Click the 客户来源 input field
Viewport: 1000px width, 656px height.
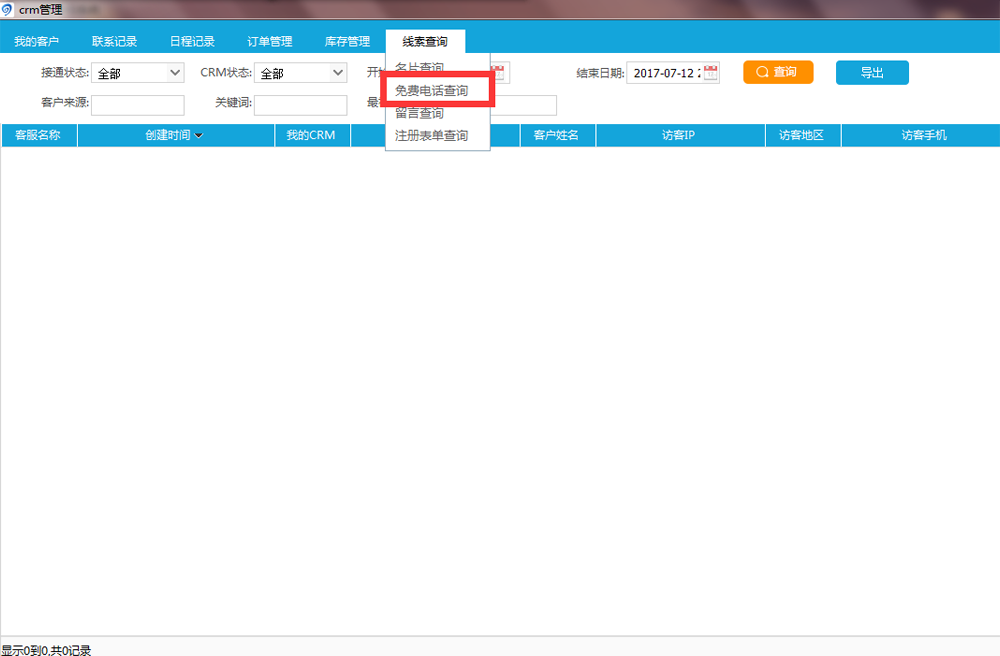(138, 105)
